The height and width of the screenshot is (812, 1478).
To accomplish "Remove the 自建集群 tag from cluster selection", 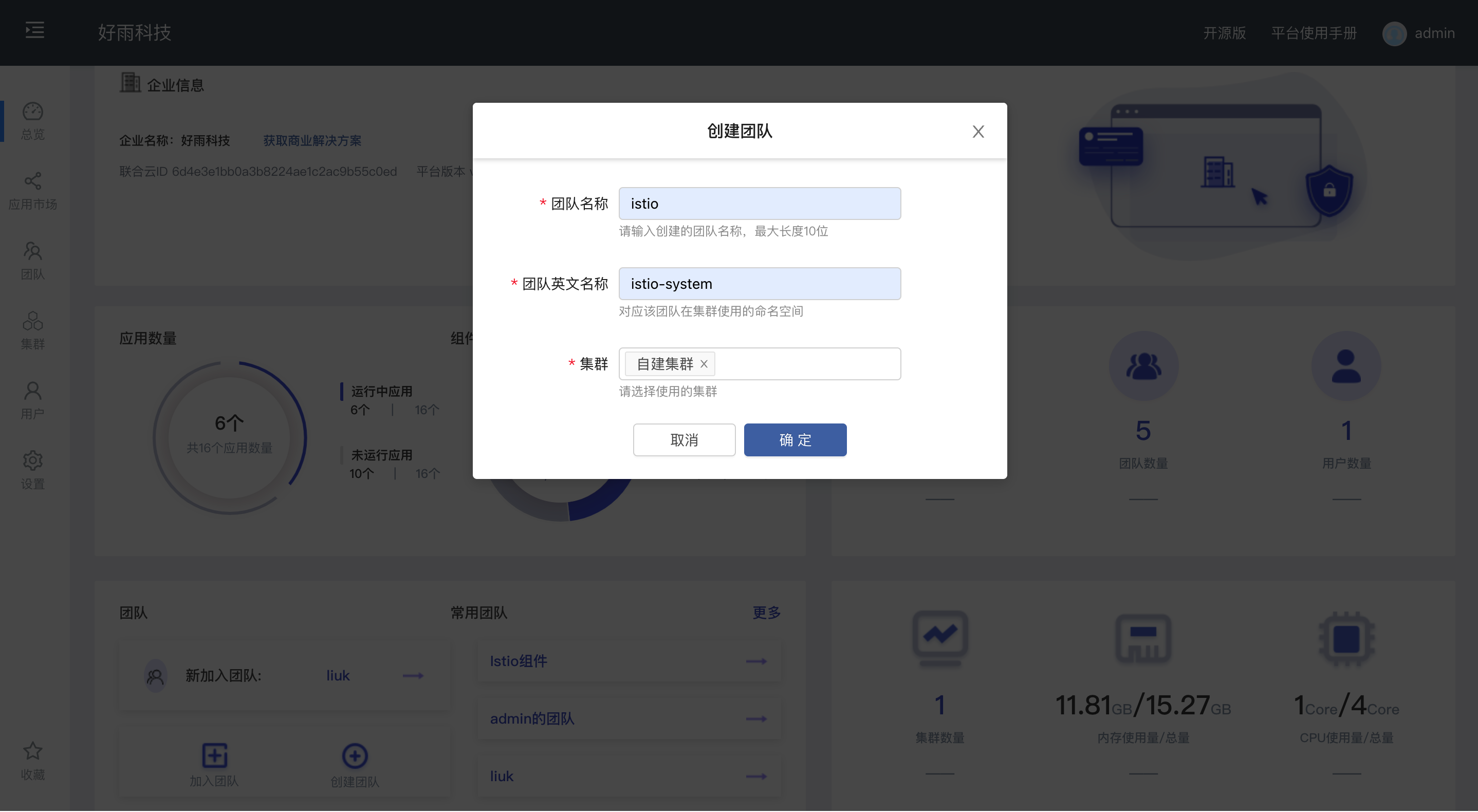I will (704, 364).
